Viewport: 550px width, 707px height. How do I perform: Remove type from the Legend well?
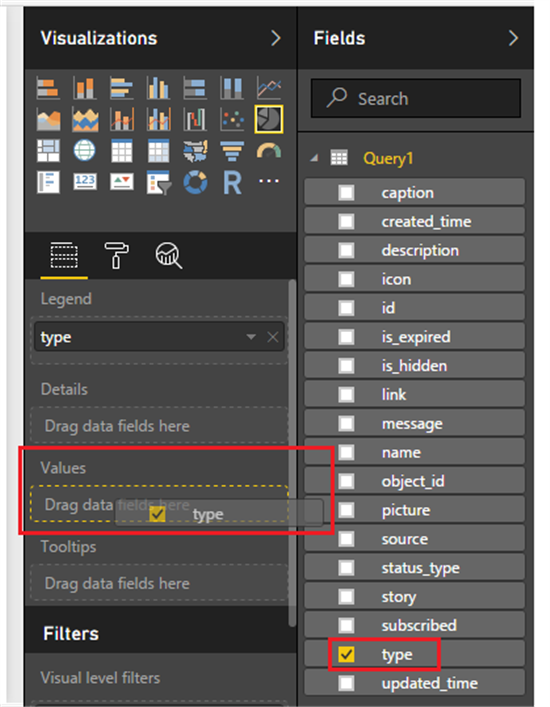(273, 337)
